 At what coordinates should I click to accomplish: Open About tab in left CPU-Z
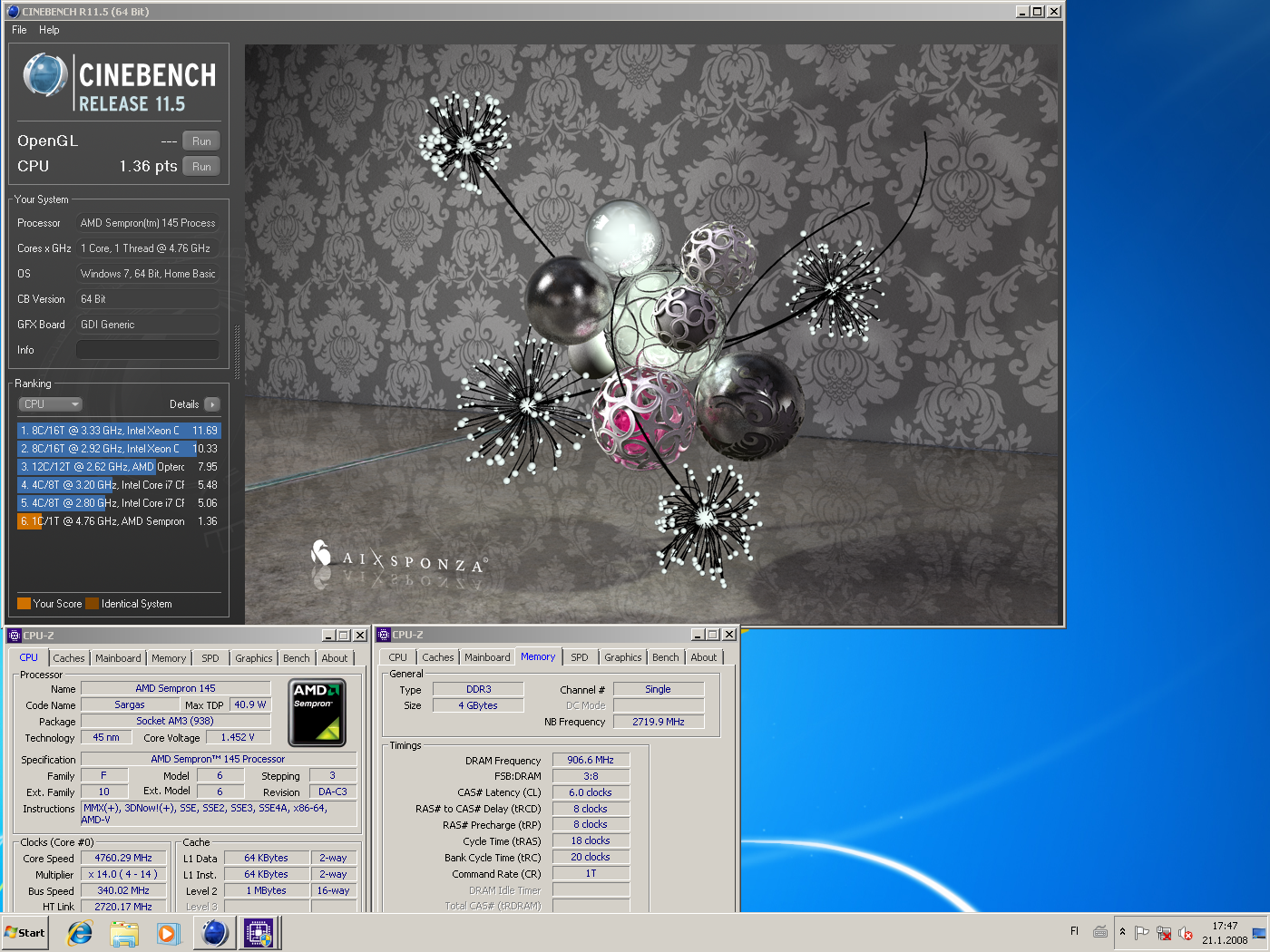(335, 658)
